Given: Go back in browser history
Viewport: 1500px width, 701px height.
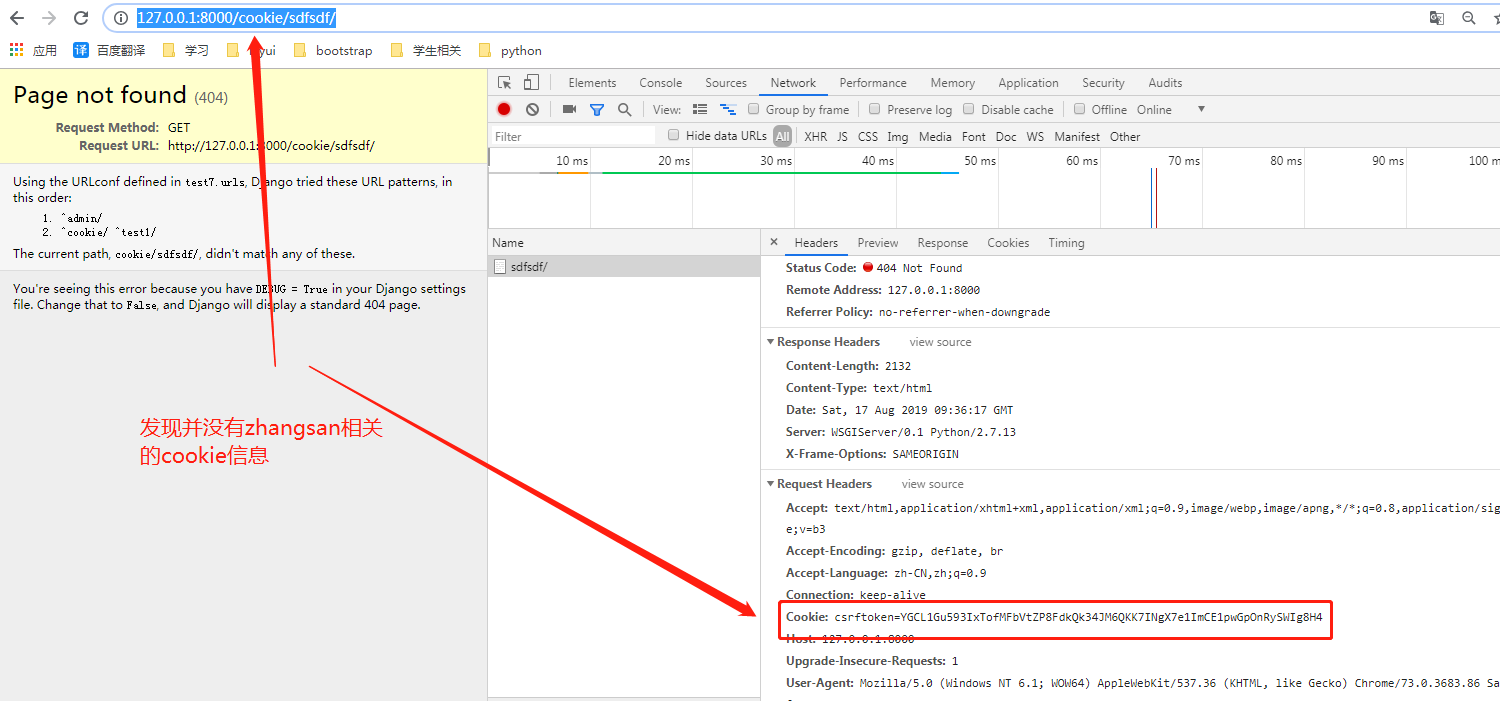Looking at the screenshot, I should tap(17, 18).
